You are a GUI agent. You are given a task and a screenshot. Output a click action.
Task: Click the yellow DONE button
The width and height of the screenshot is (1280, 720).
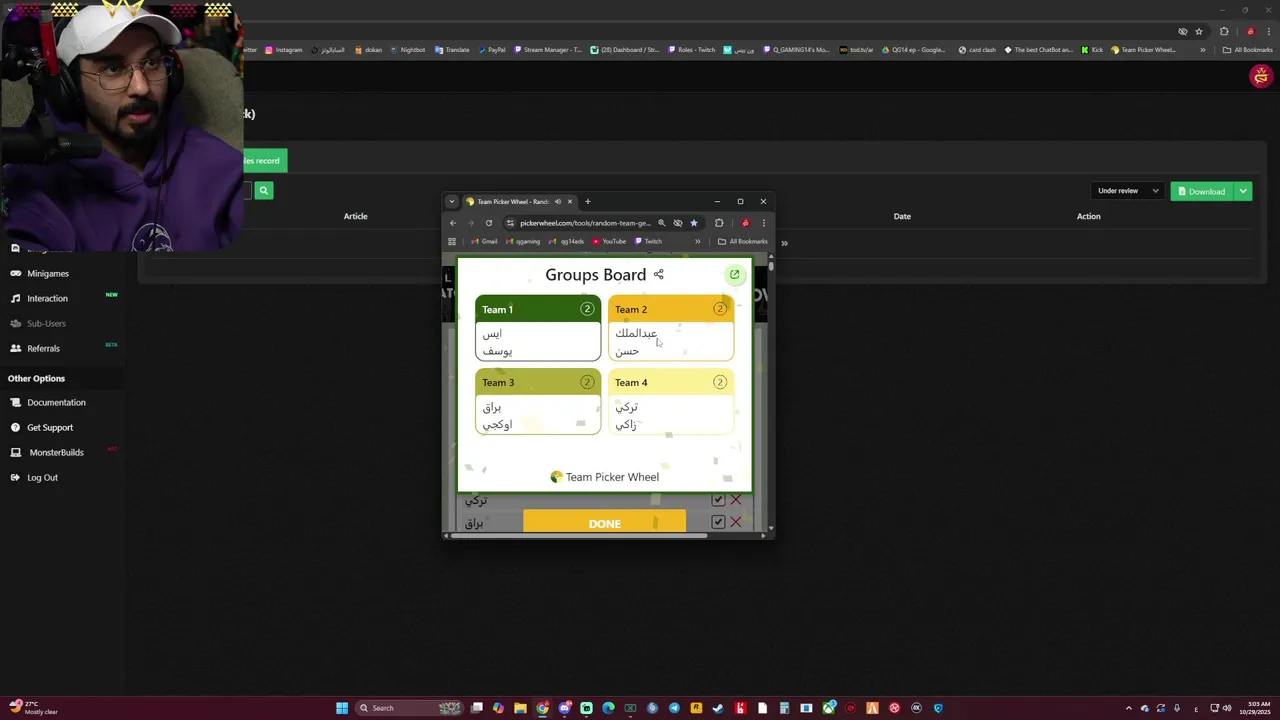pyautogui.click(x=604, y=523)
